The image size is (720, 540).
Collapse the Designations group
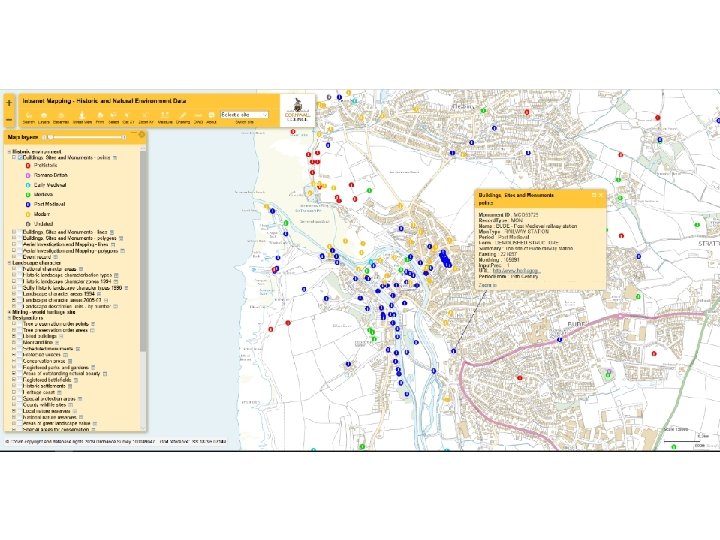point(9,318)
